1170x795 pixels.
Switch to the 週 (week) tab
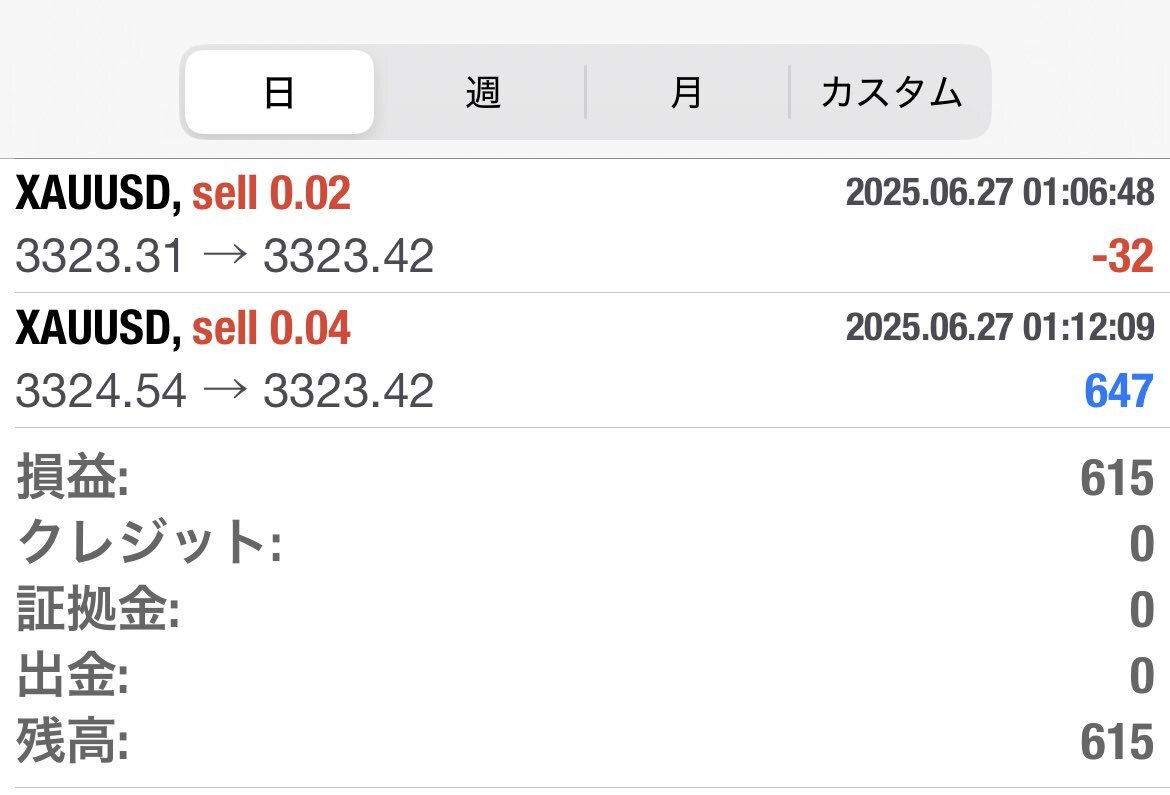pyautogui.click(x=482, y=93)
